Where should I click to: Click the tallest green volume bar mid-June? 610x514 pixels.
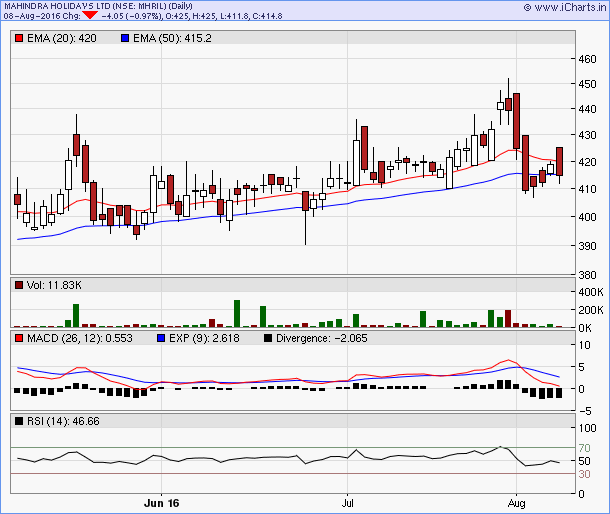point(237,314)
